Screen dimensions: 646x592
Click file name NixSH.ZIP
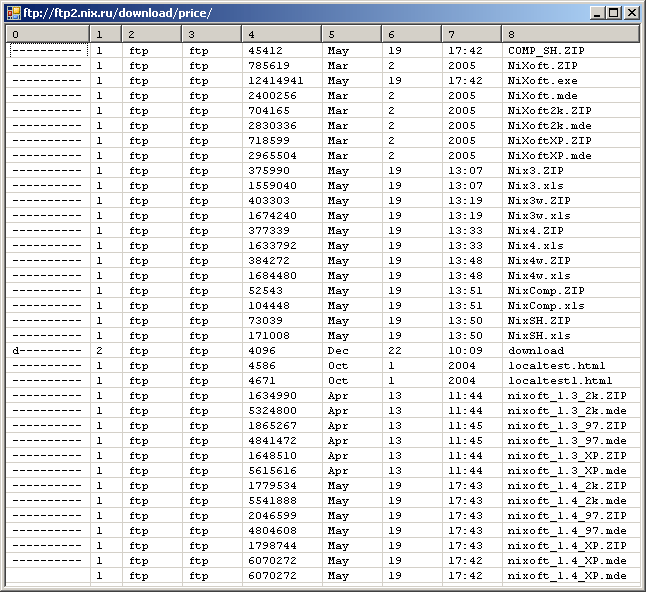539,321
